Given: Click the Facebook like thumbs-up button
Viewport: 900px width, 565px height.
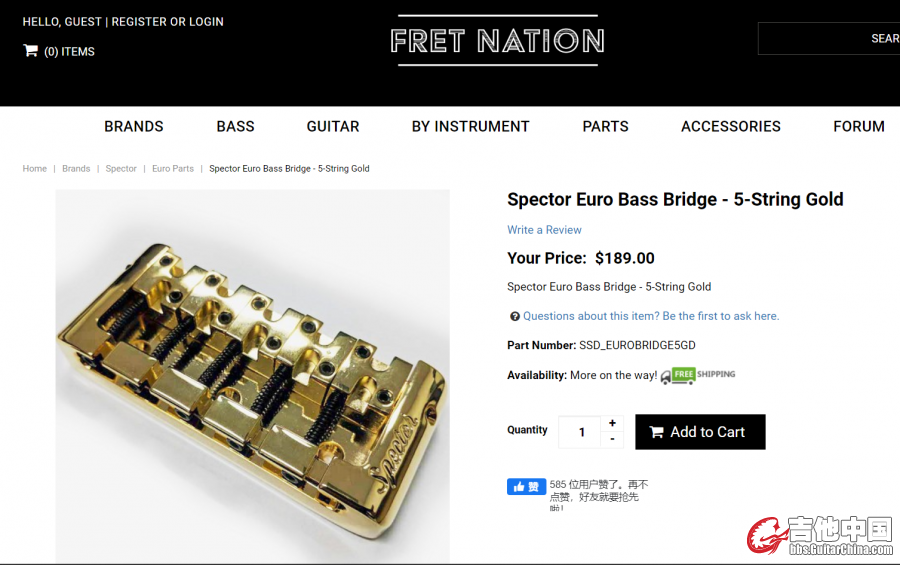Looking at the screenshot, I should 526,487.
